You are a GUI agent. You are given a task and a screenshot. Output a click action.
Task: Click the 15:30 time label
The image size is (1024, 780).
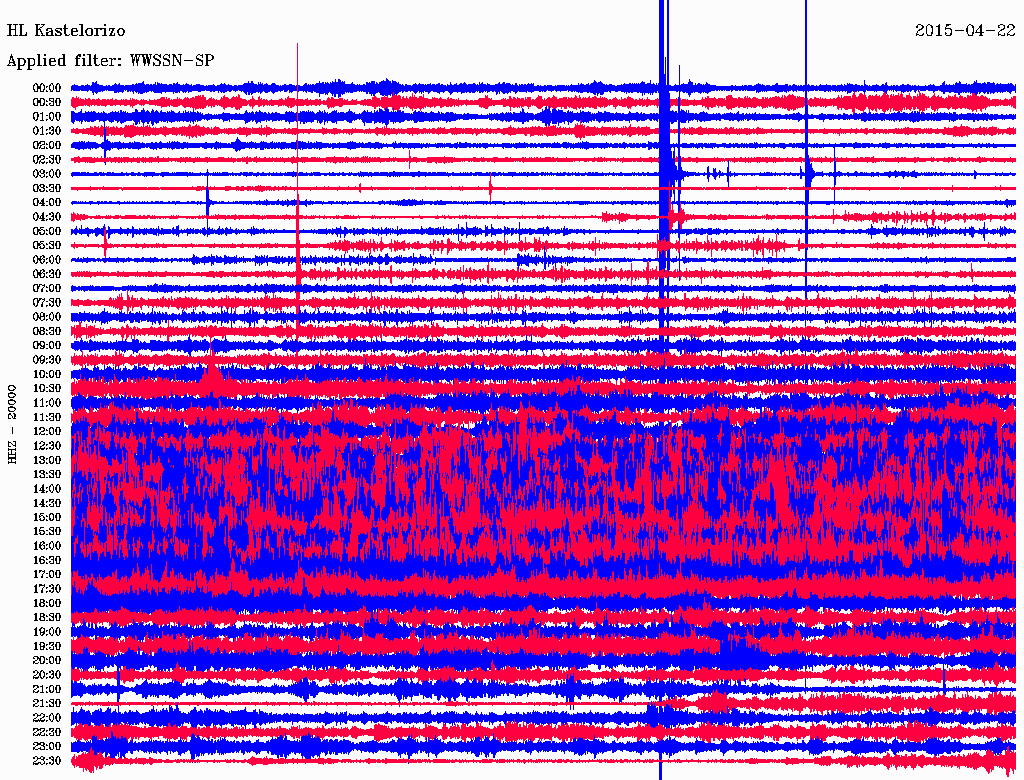[x=47, y=532]
